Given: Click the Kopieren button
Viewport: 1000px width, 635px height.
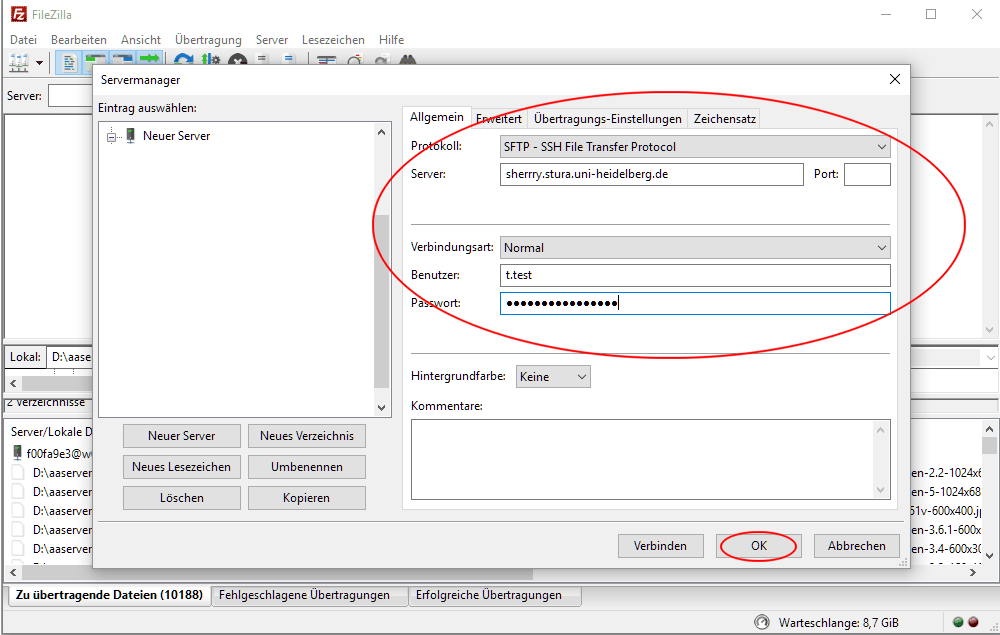Looking at the screenshot, I should [307, 498].
